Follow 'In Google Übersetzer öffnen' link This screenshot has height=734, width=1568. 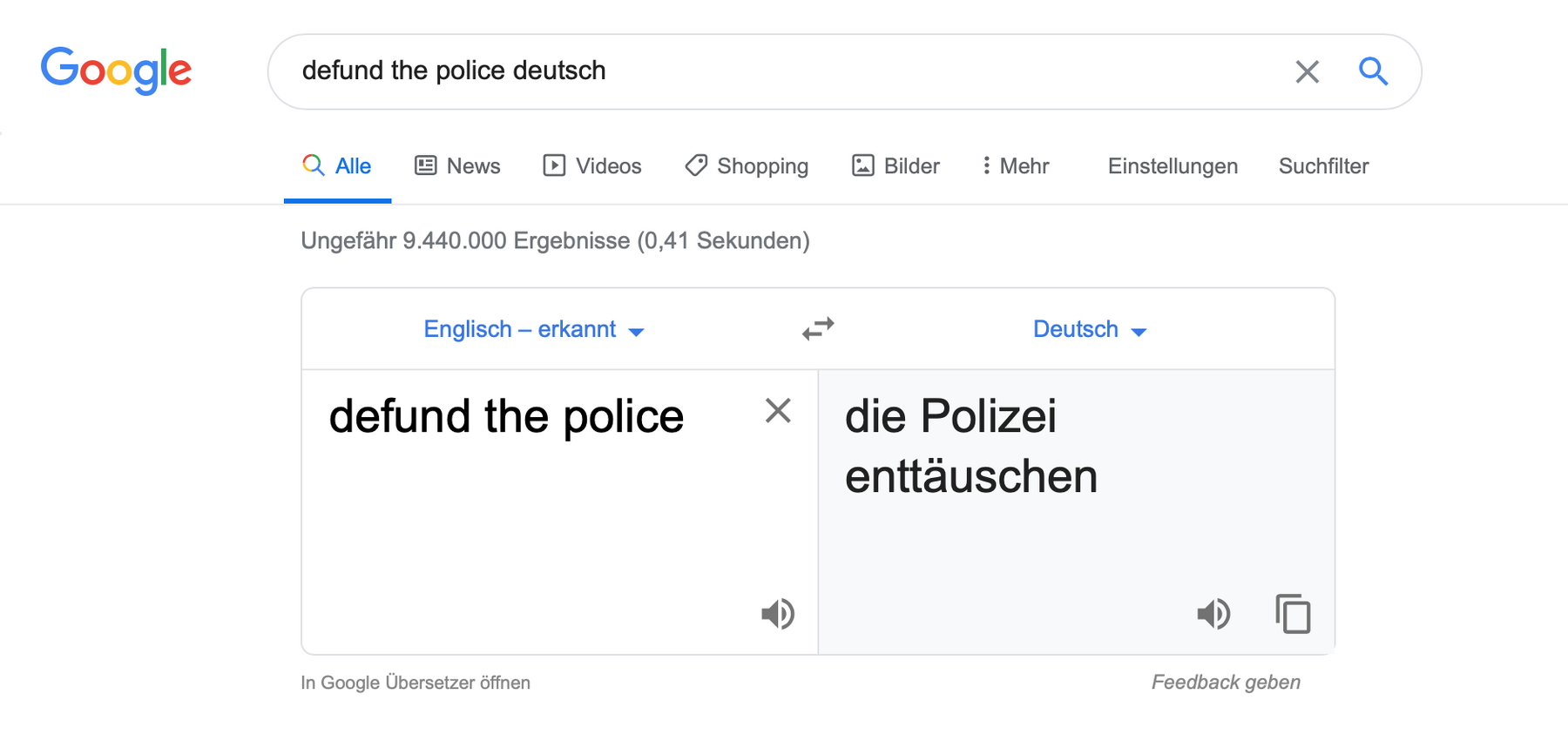[x=416, y=683]
